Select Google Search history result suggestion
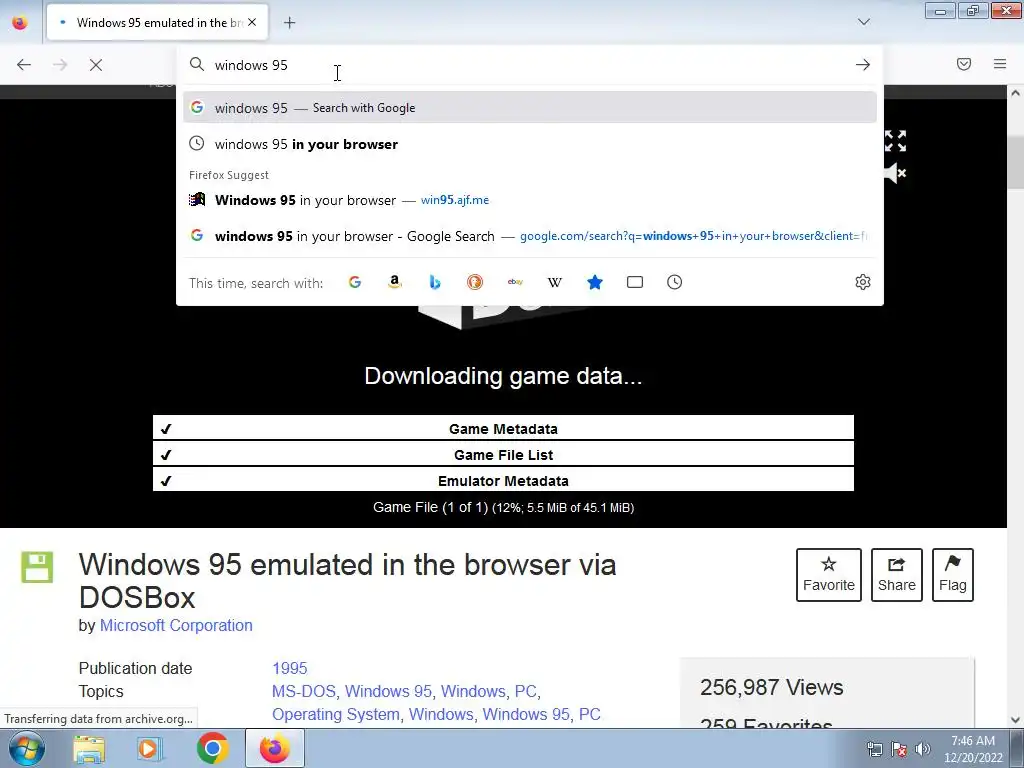This screenshot has width=1024, height=768. pos(530,236)
